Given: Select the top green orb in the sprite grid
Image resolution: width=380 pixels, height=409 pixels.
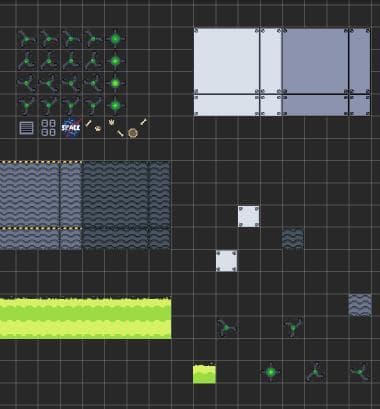Looking at the screenshot, I should (x=115, y=39).
